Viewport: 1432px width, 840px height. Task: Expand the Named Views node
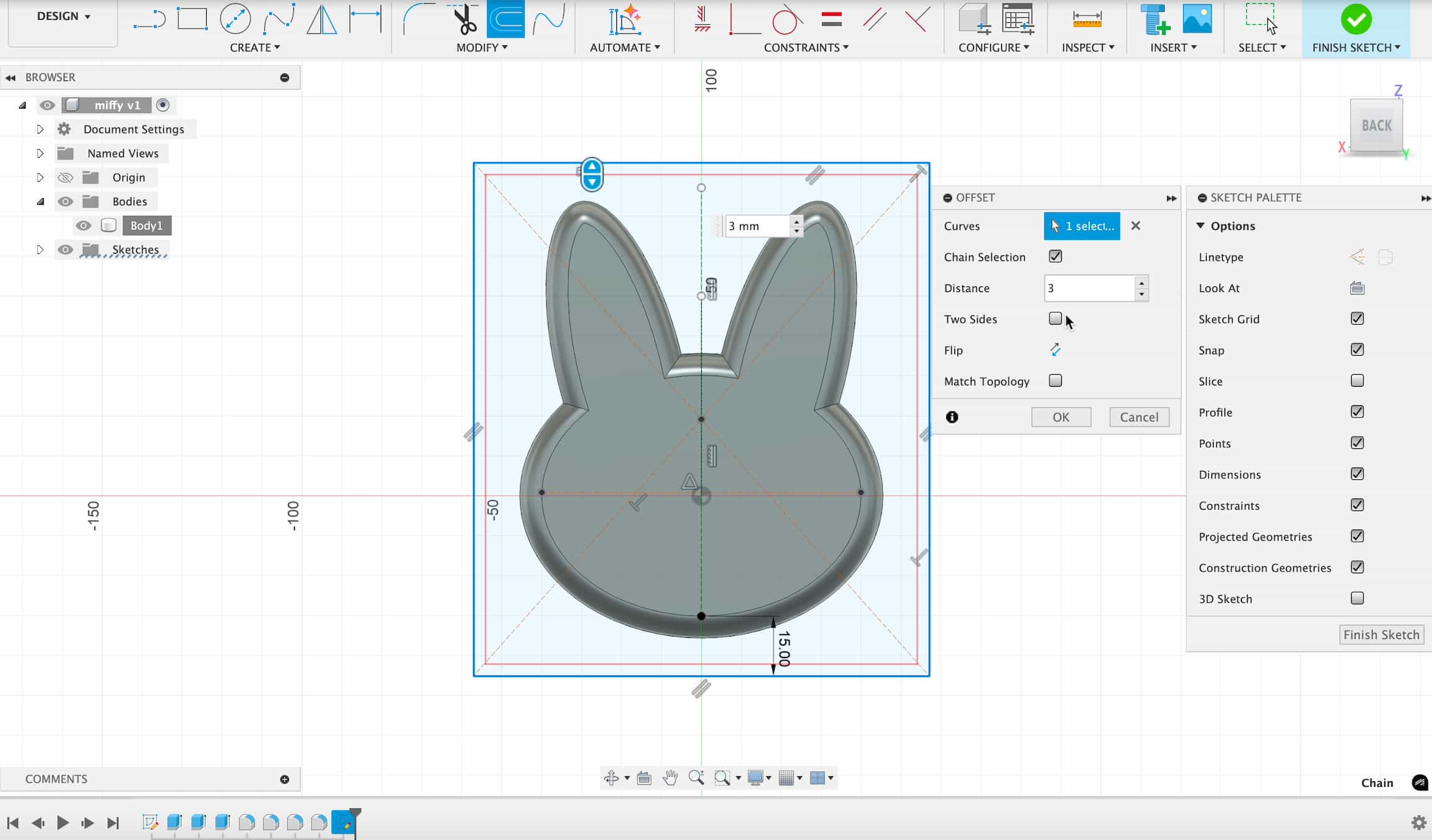click(x=40, y=153)
